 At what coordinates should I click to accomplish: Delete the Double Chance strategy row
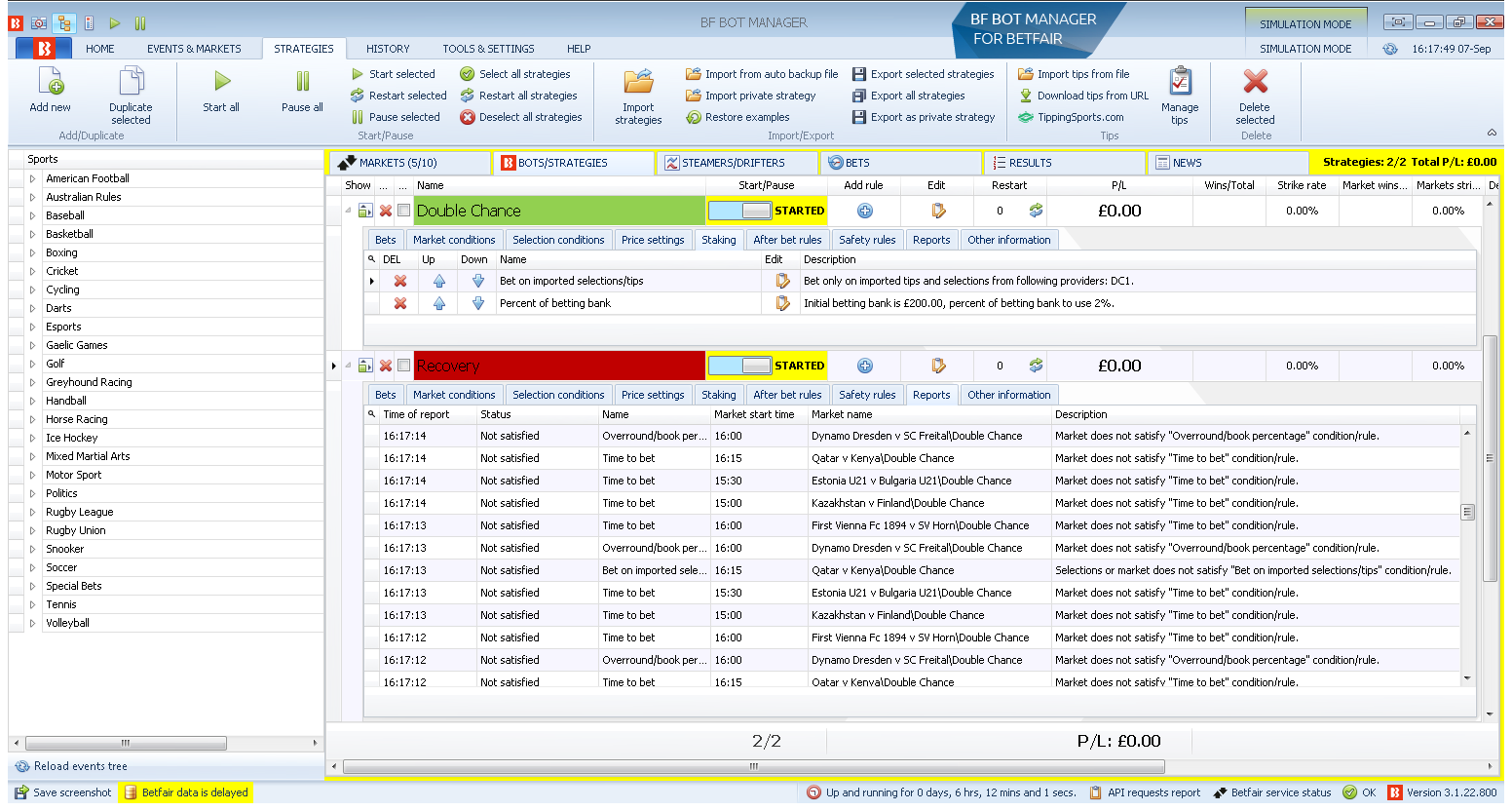pyautogui.click(x=386, y=211)
